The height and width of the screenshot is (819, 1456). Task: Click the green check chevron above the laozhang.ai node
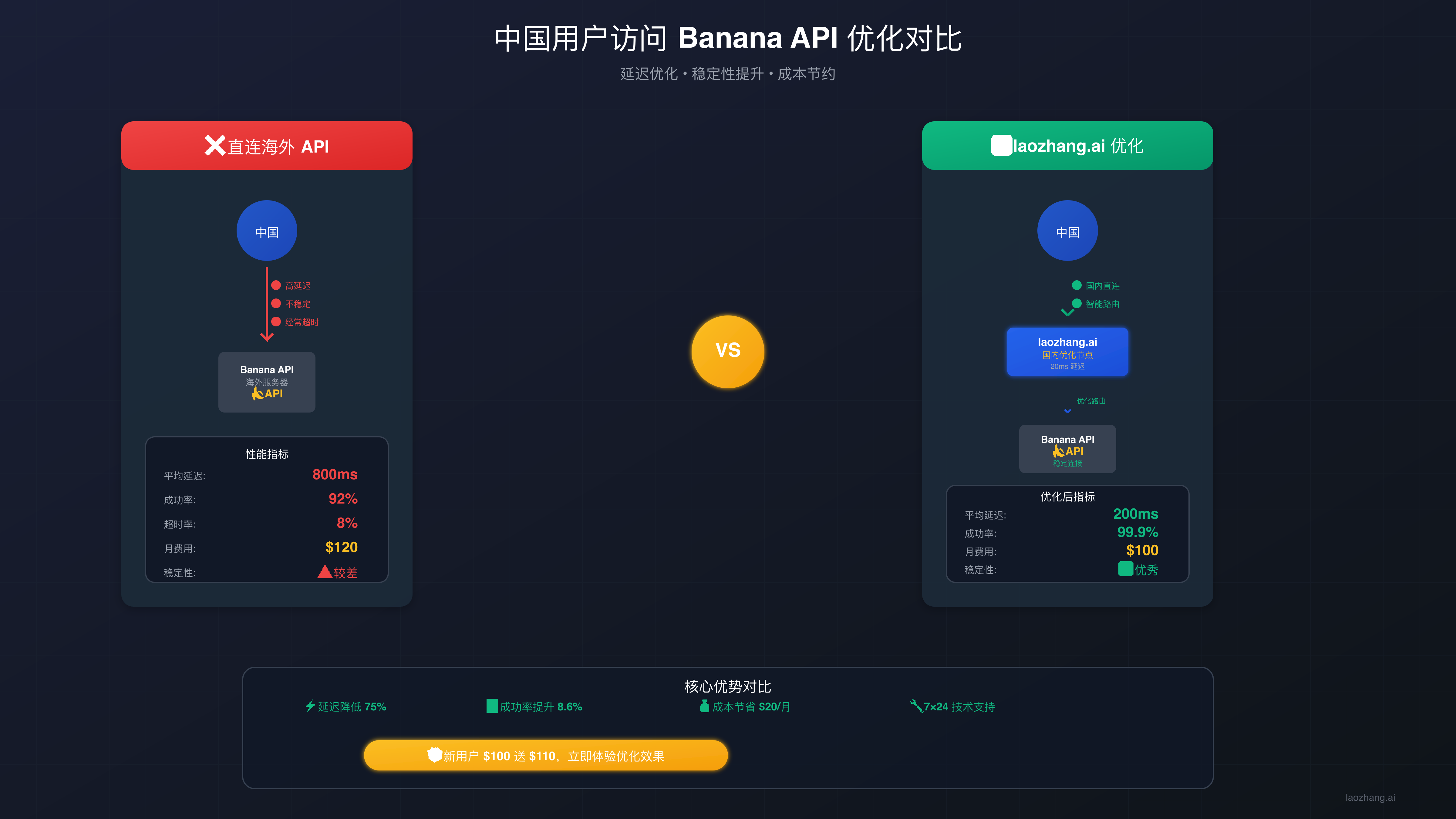tap(1067, 312)
